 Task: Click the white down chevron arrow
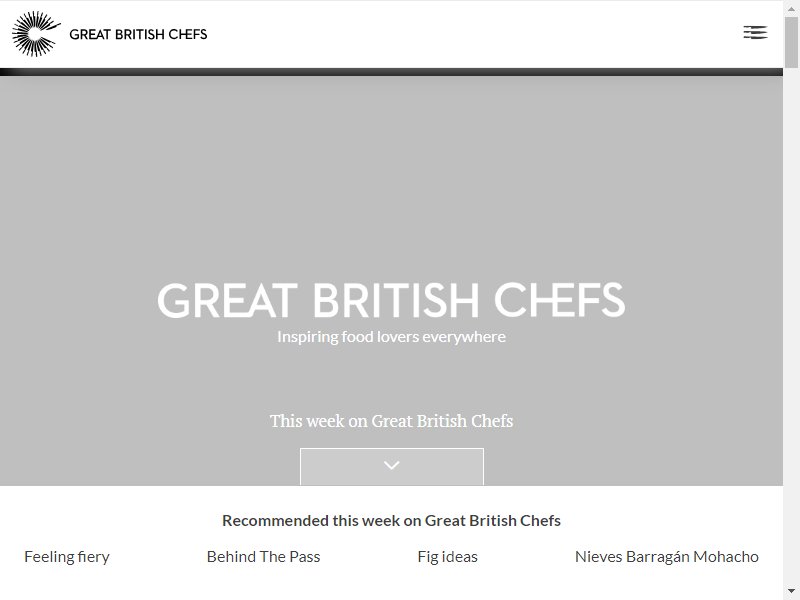click(x=391, y=465)
